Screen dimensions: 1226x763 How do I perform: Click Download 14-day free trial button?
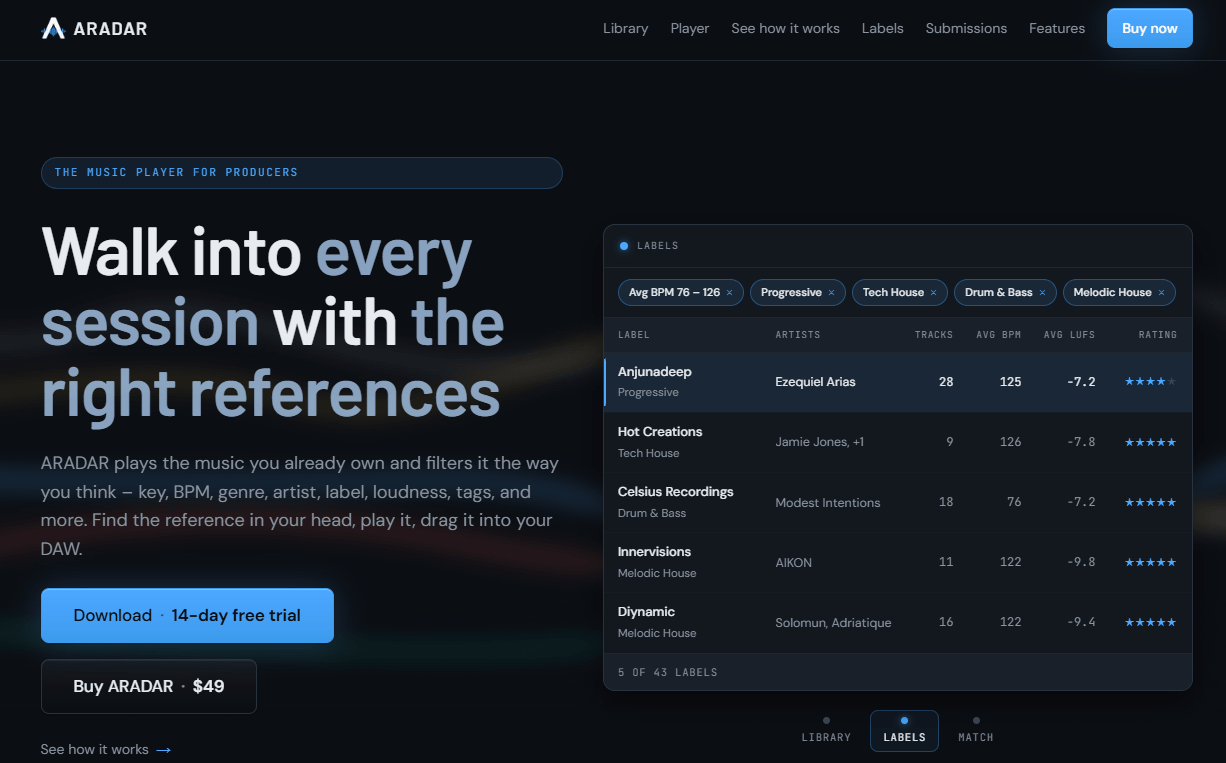click(x=187, y=615)
